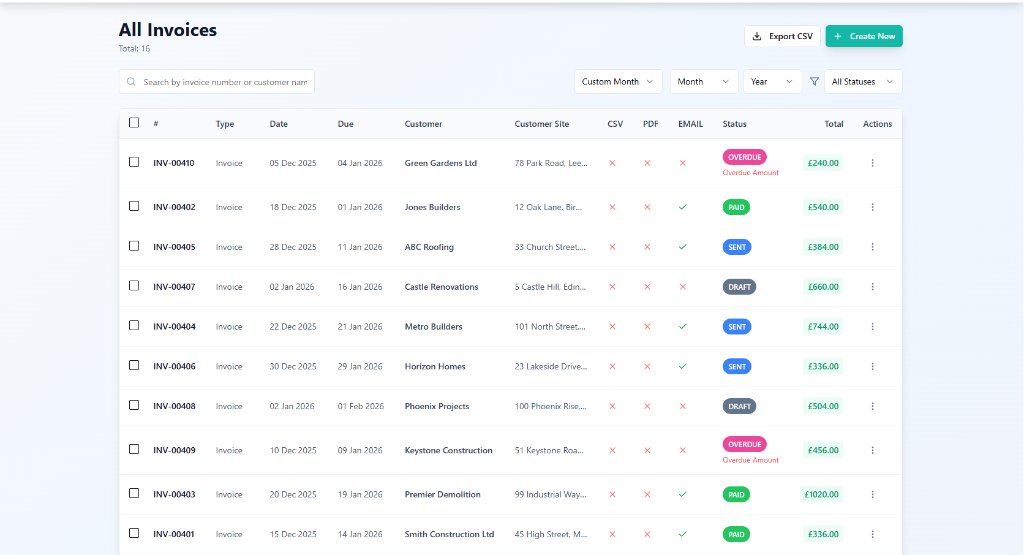The width and height of the screenshot is (1024, 555).
Task: Open the Month dropdown
Action: pos(704,82)
